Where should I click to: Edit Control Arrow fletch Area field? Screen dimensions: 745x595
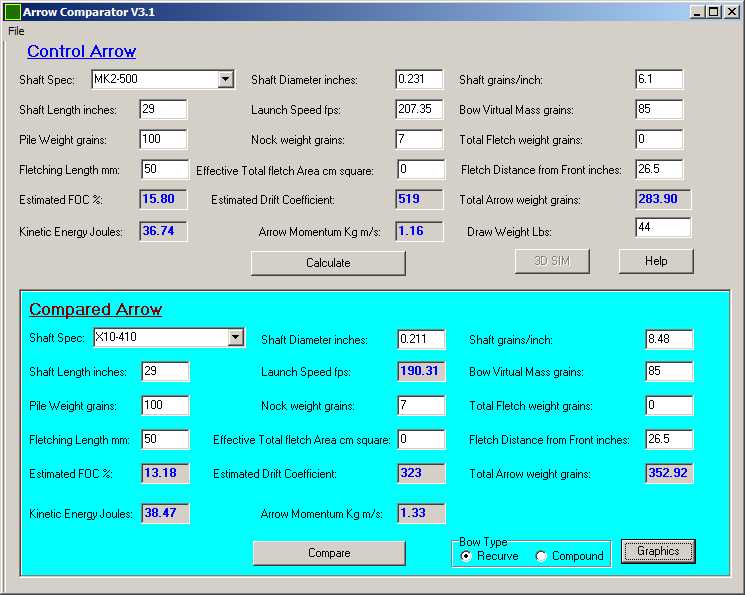click(x=421, y=169)
